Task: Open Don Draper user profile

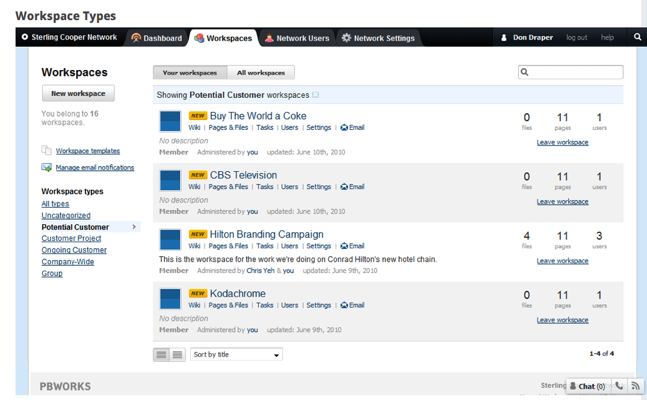Action: [x=527, y=38]
